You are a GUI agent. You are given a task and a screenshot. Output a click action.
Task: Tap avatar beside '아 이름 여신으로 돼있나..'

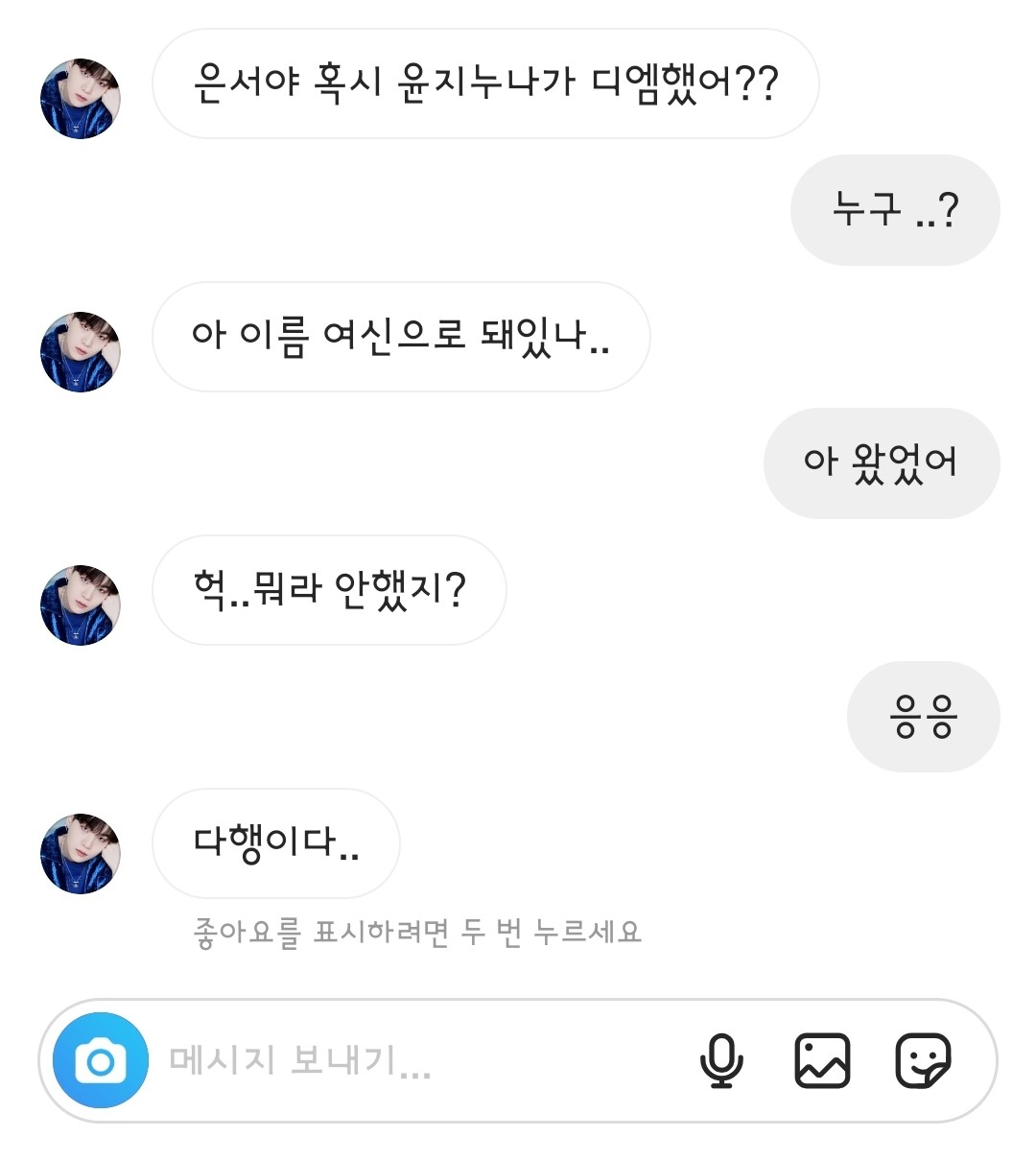[81, 352]
